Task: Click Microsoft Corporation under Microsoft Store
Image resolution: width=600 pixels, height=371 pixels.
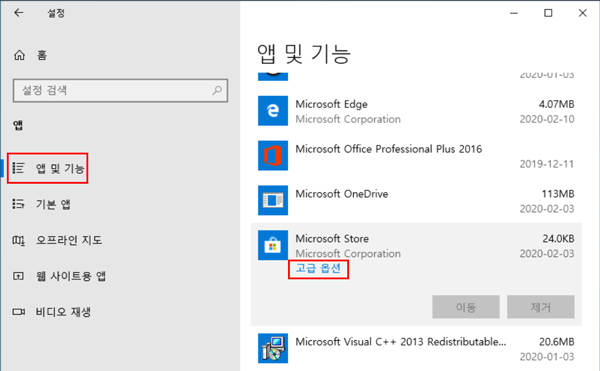Action: point(348,254)
